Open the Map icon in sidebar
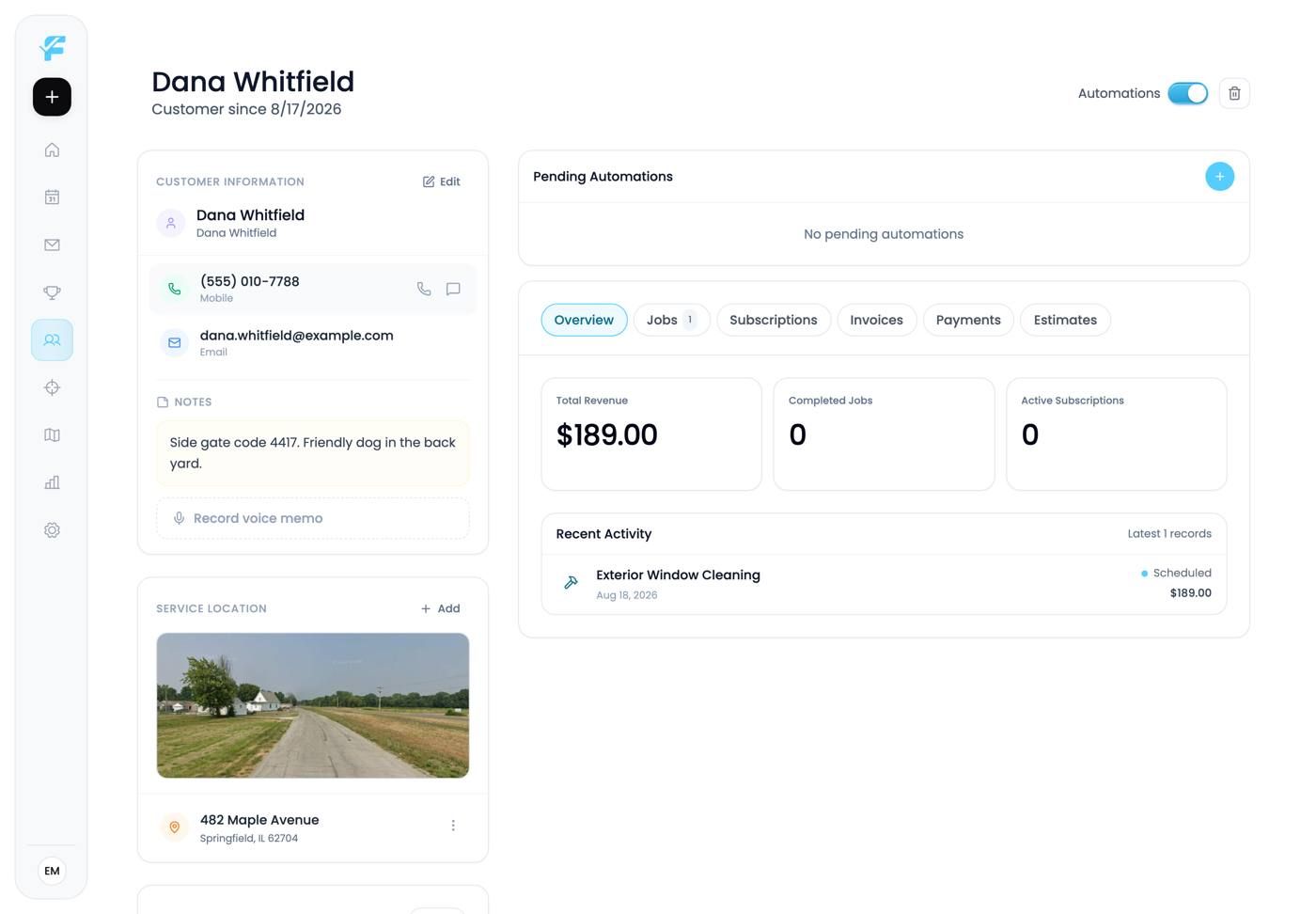Image resolution: width=1316 pixels, height=914 pixels. coord(52,434)
